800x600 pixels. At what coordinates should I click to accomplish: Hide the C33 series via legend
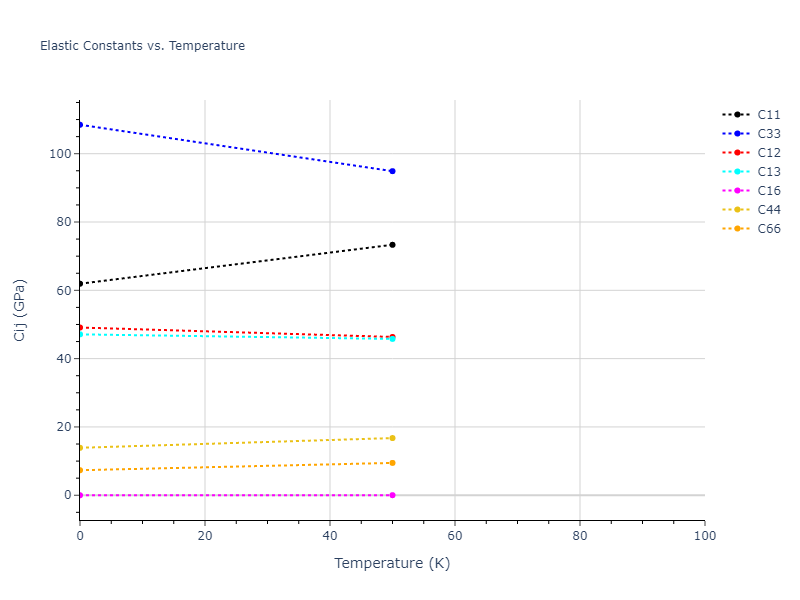(x=768, y=134)
